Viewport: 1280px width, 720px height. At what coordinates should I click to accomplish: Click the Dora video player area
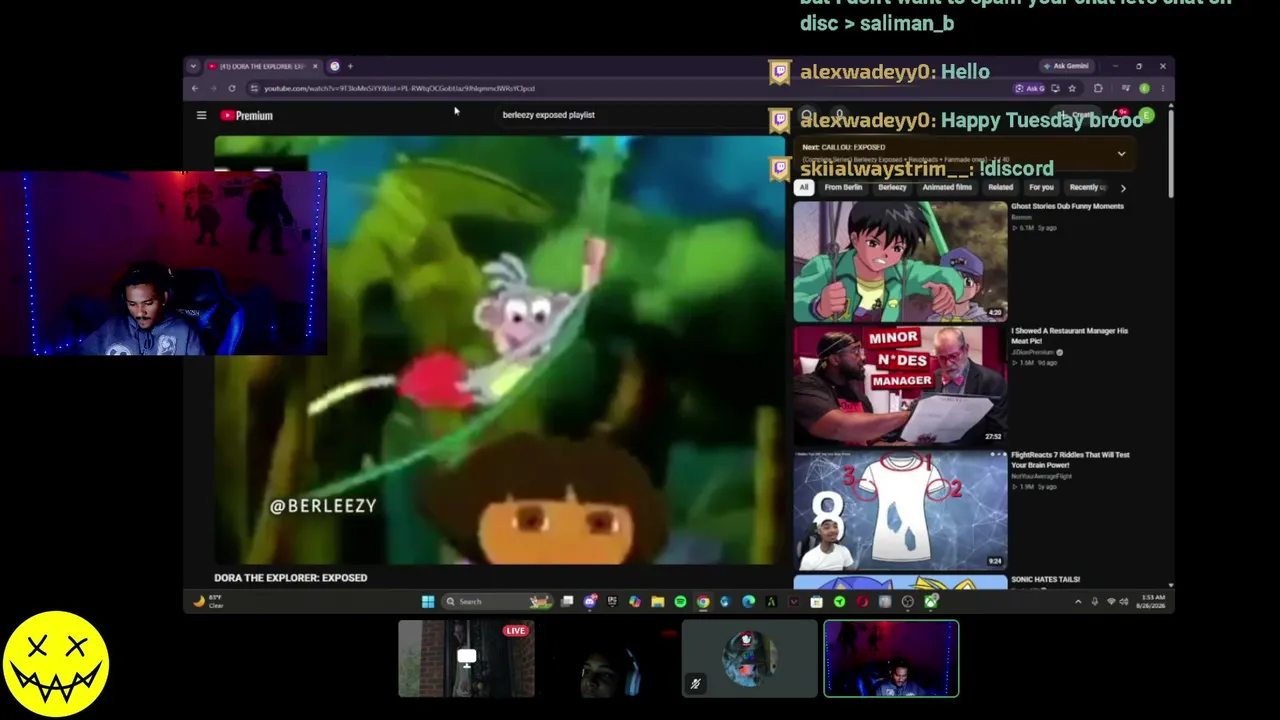click(500, 351)
